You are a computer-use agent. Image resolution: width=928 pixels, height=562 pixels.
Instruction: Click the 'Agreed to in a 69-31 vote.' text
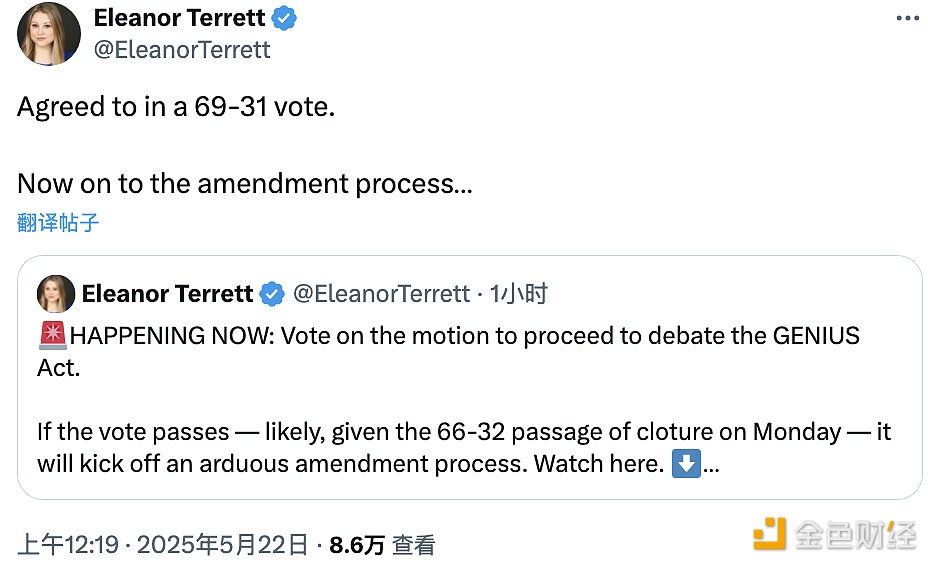[176, 107]
